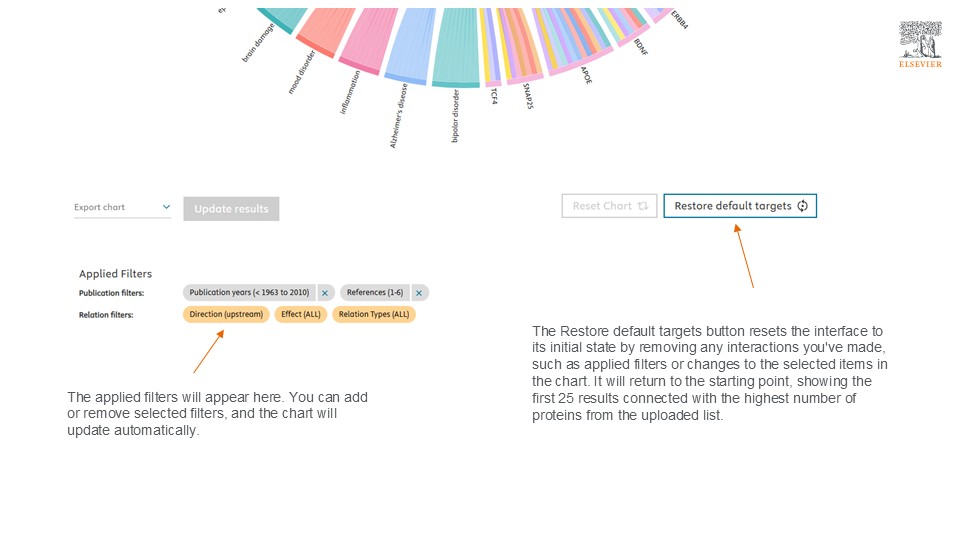Select the Direction (upstream) relation filter
The height and width of the screenshot is (540, 960).
226,314
